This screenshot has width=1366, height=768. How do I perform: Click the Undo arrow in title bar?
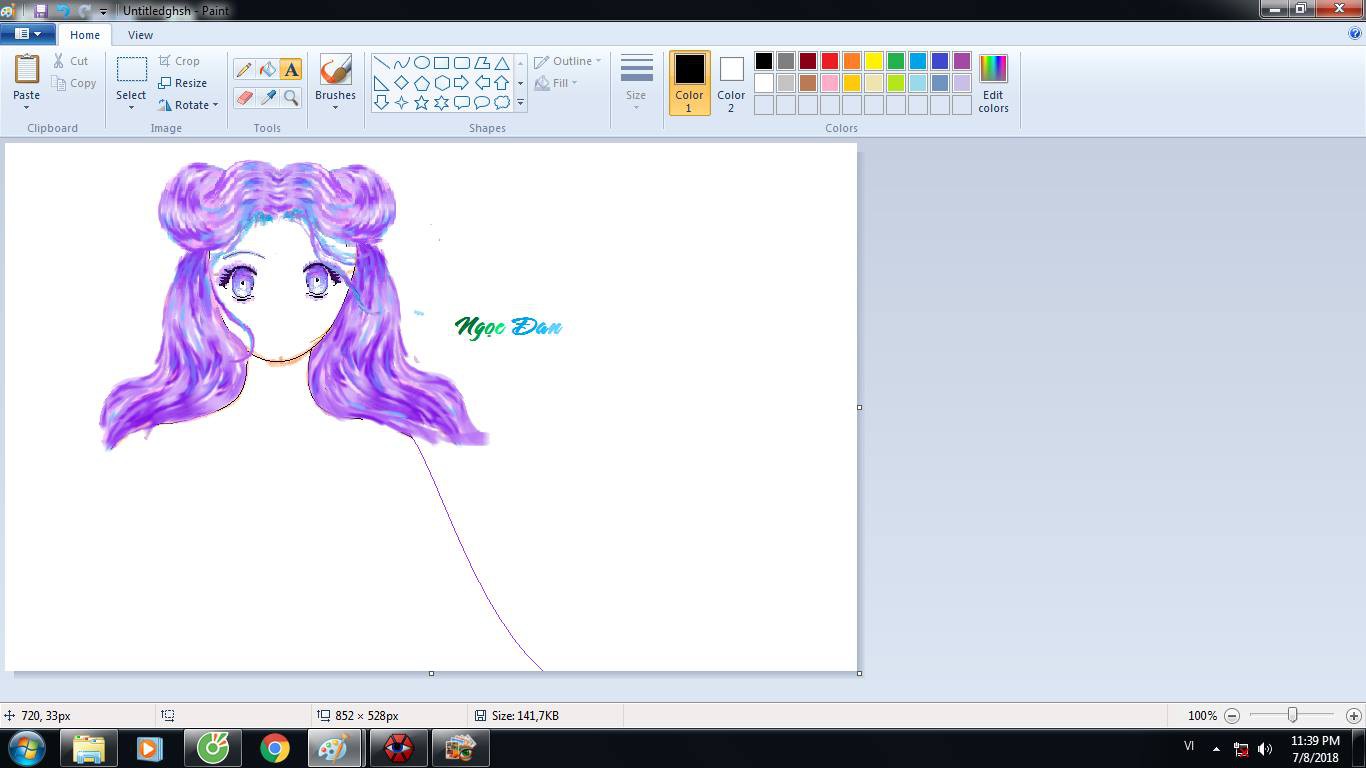tap(62, 11)
